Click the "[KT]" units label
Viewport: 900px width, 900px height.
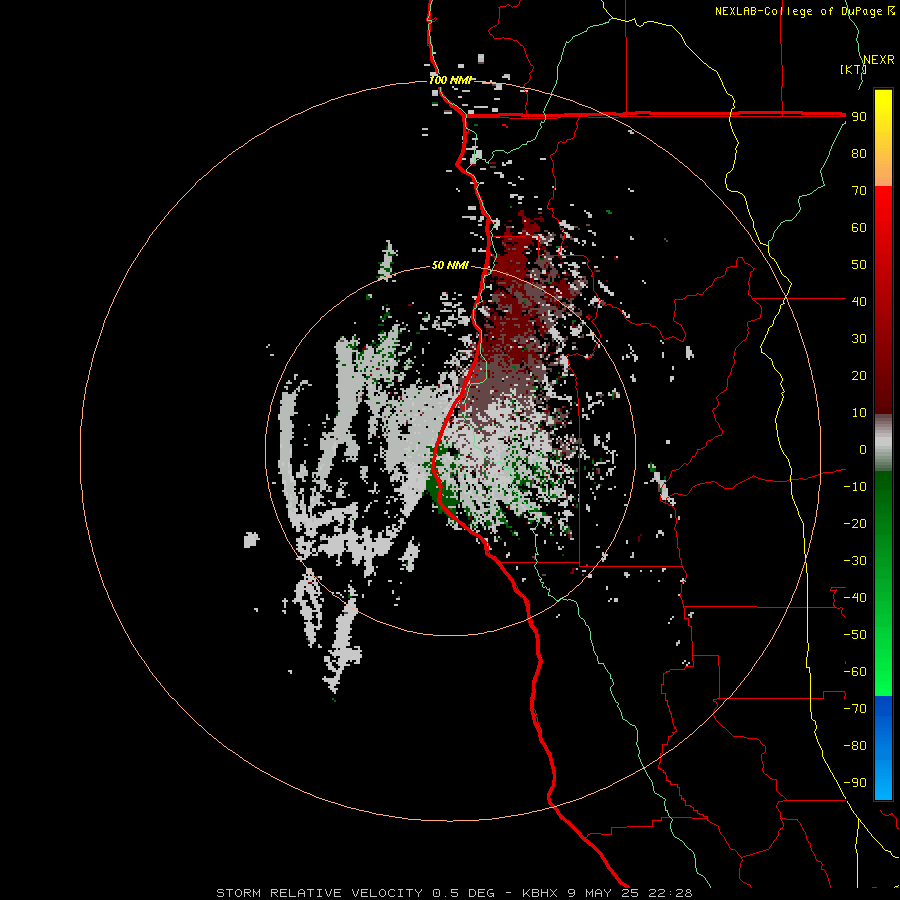click(853, 69)
